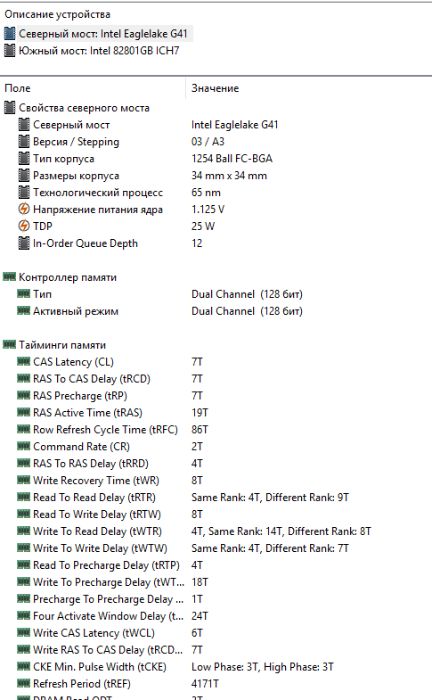This screenshot has height=700, width=432.
Task: Click the icon beside Тип корпуса
Action: (24, 159)
